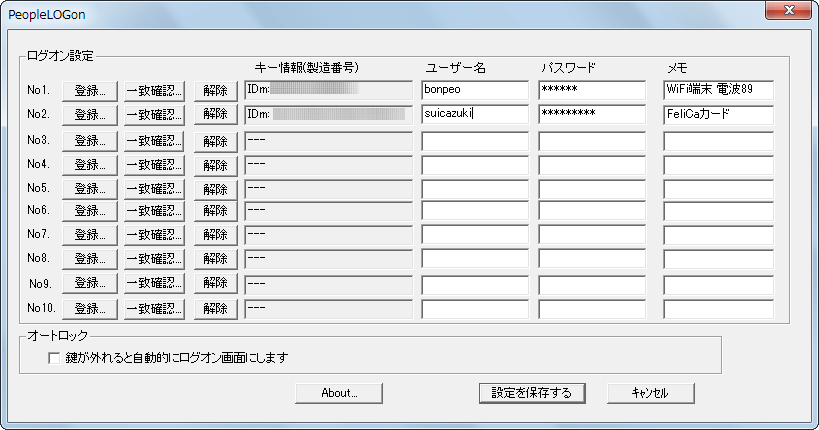Image resolution: width=819 pixels, height=430 pixels.
Task: Click the ユーザー名 column label
Action: 455,68
